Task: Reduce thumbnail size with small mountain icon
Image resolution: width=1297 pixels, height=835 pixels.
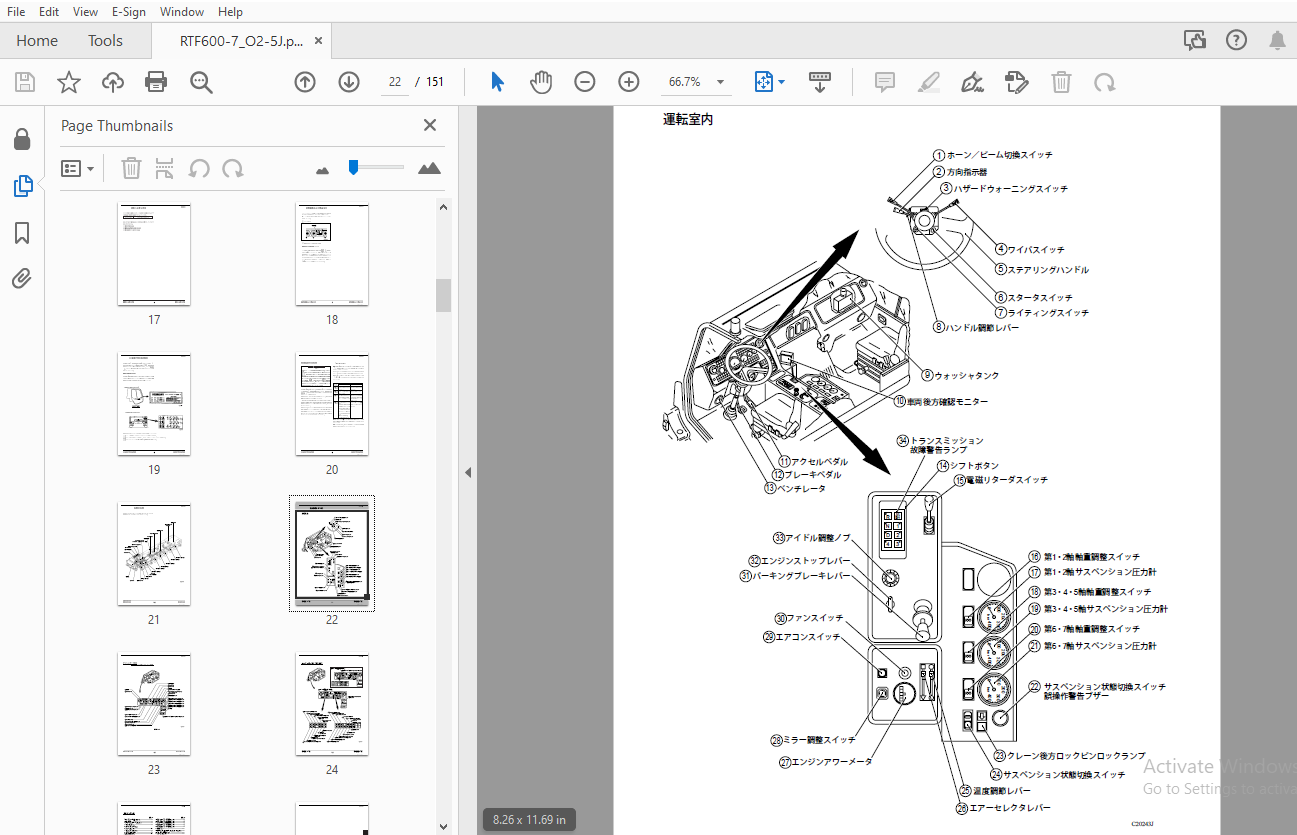Action: [322, 170]
